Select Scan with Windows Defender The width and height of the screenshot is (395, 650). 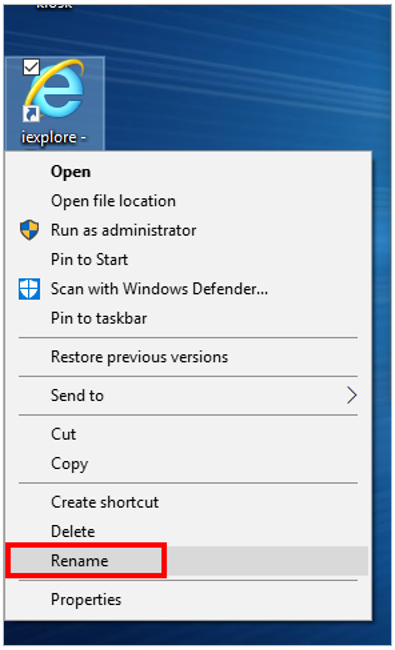coord(159,289)
